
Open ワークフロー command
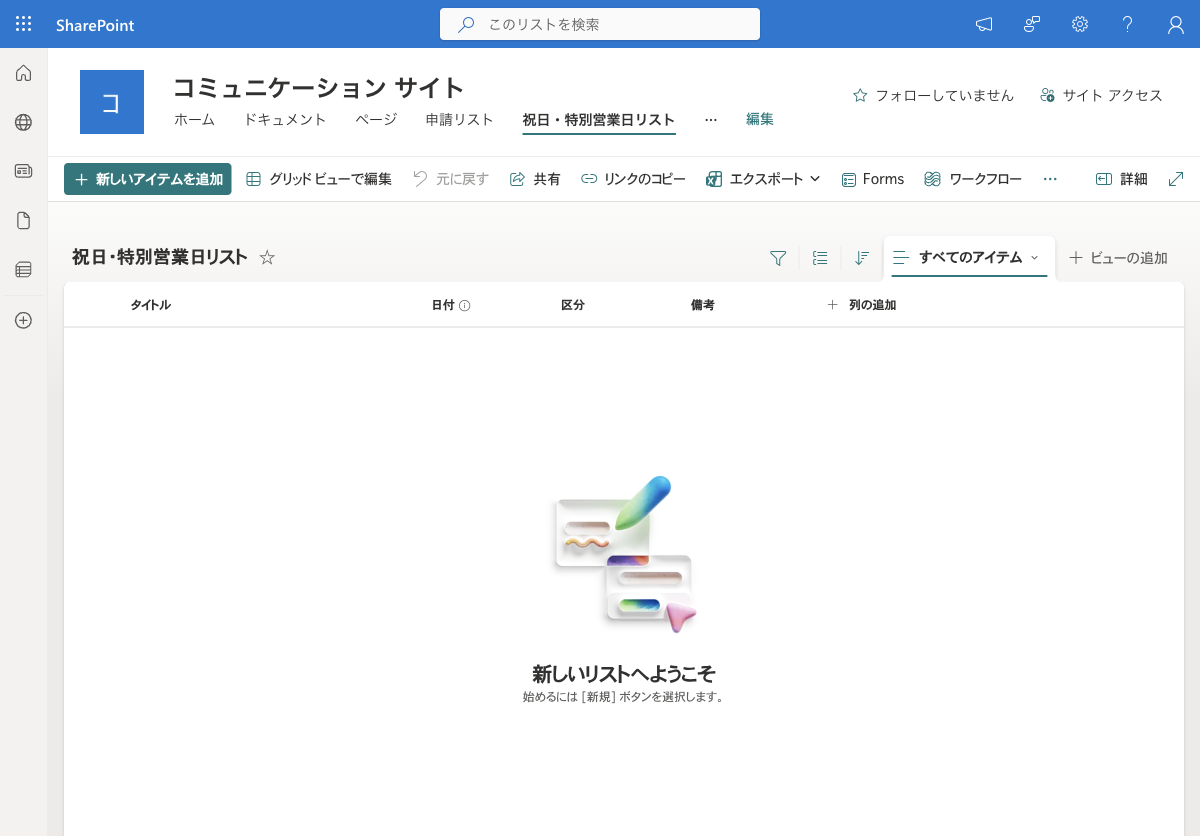[973, 179]
